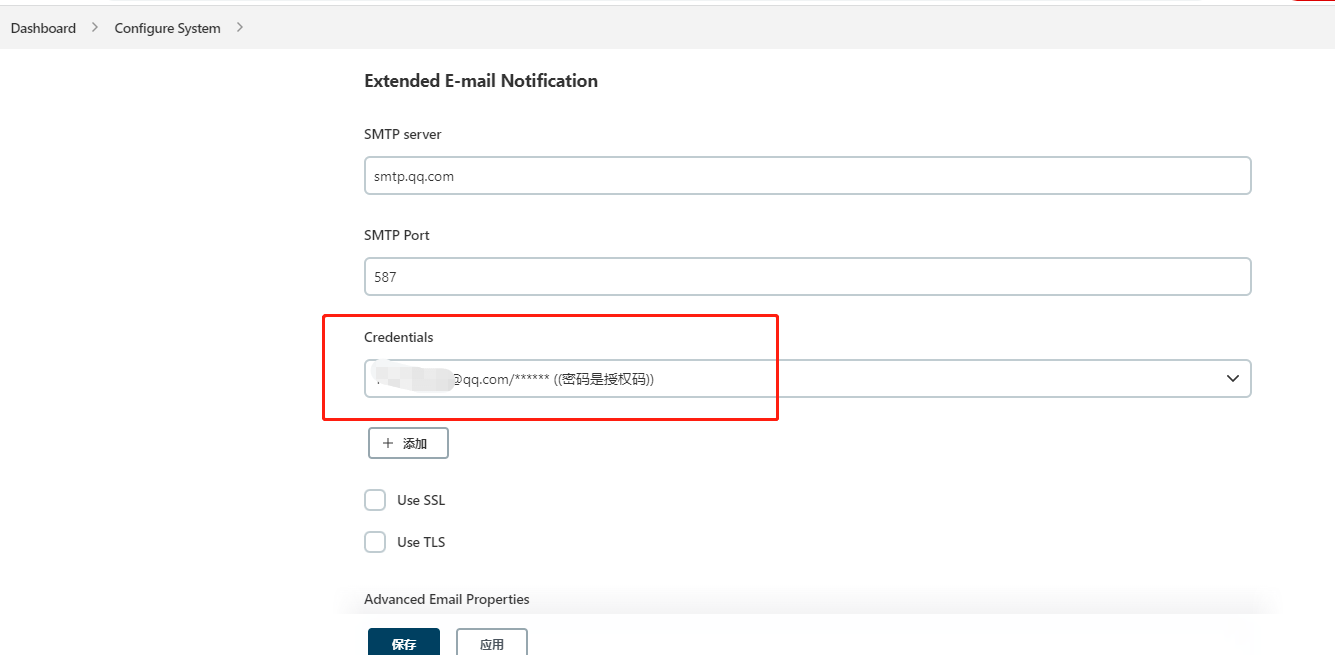Click into the SMTP Port field showing 587

[x=807, y=277]
